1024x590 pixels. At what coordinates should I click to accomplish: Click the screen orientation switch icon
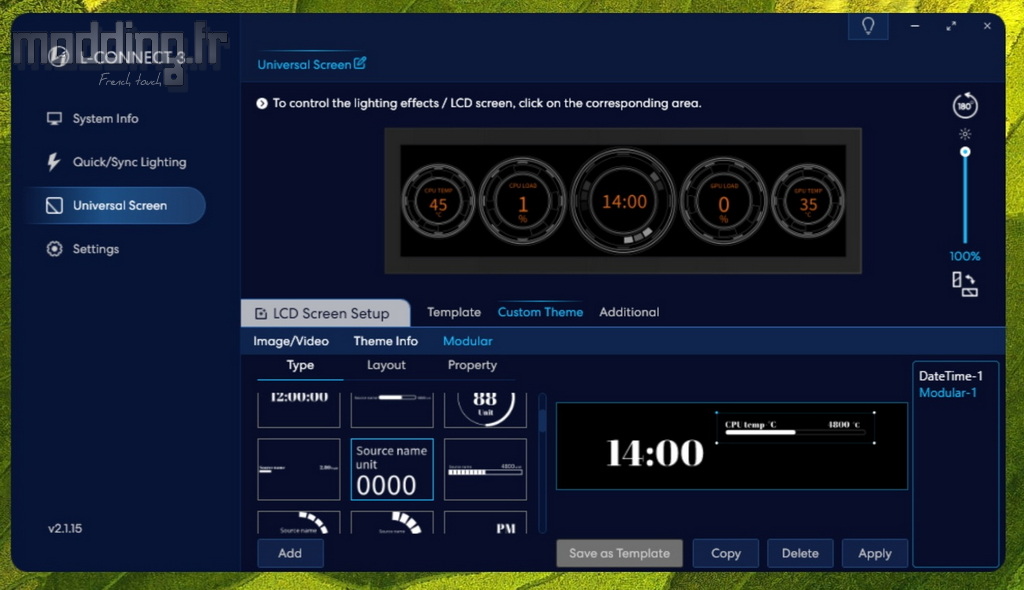coord(965,284)
